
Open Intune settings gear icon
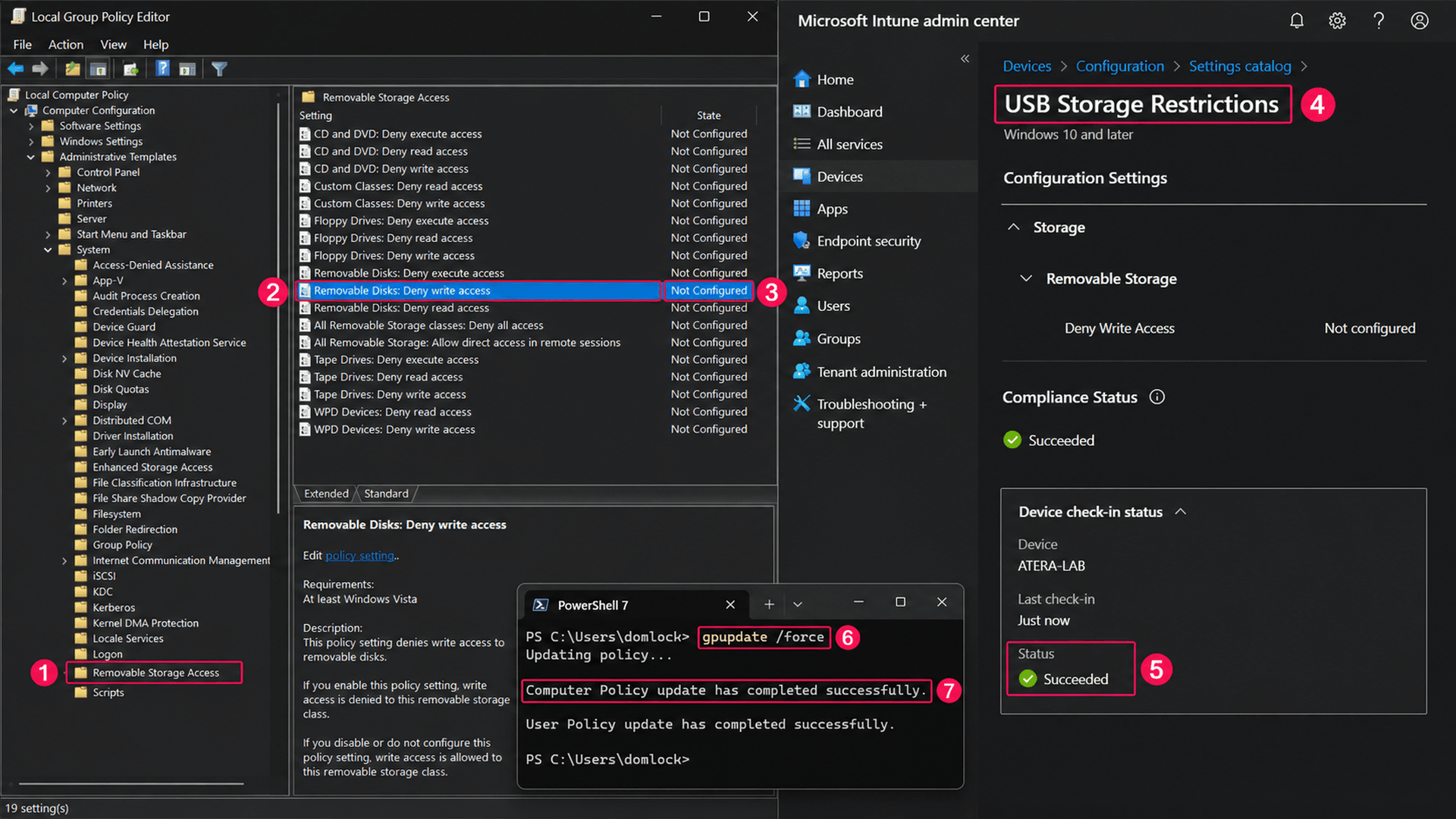tap(1338, 20)
